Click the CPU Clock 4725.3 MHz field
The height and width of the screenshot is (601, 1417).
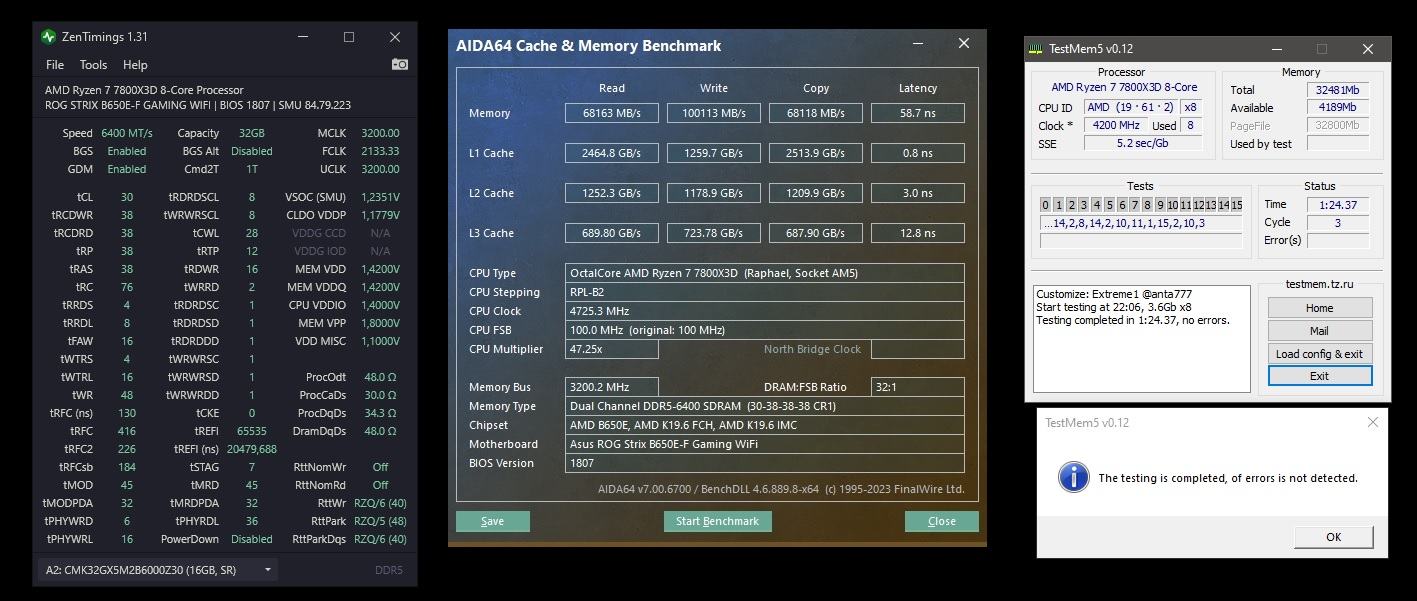coord(764,311)
